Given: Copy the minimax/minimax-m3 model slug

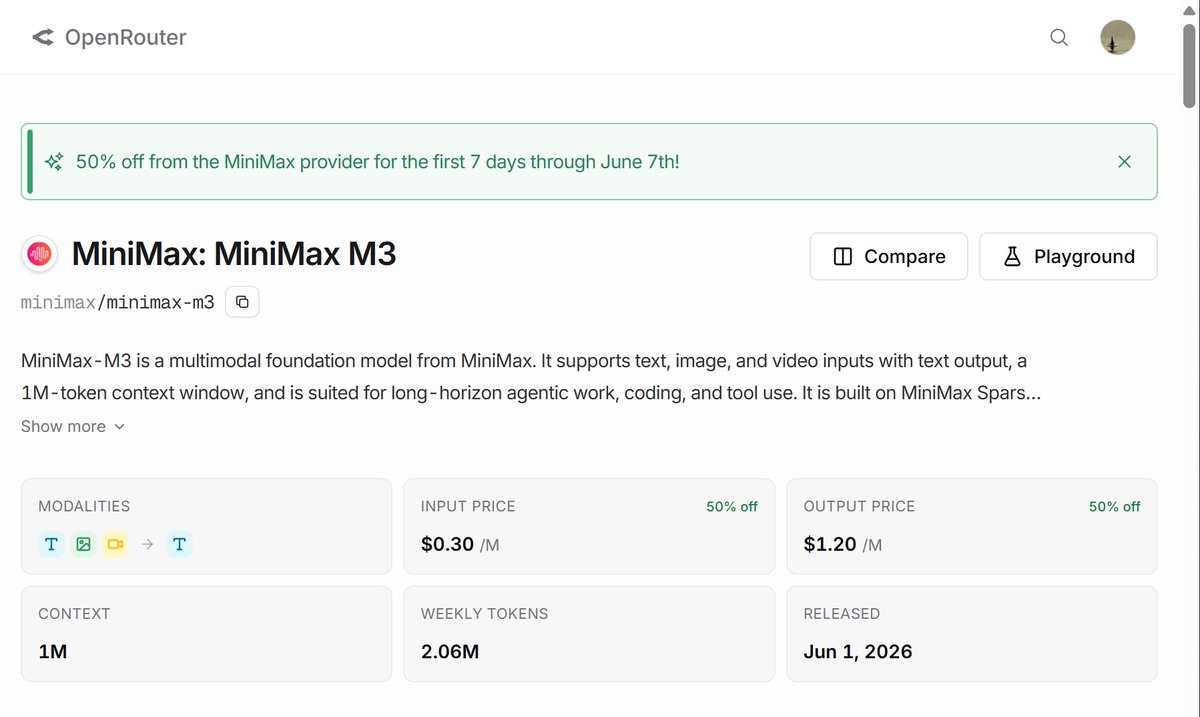Looking at the screenshot, I should click(x=242, y=301).
